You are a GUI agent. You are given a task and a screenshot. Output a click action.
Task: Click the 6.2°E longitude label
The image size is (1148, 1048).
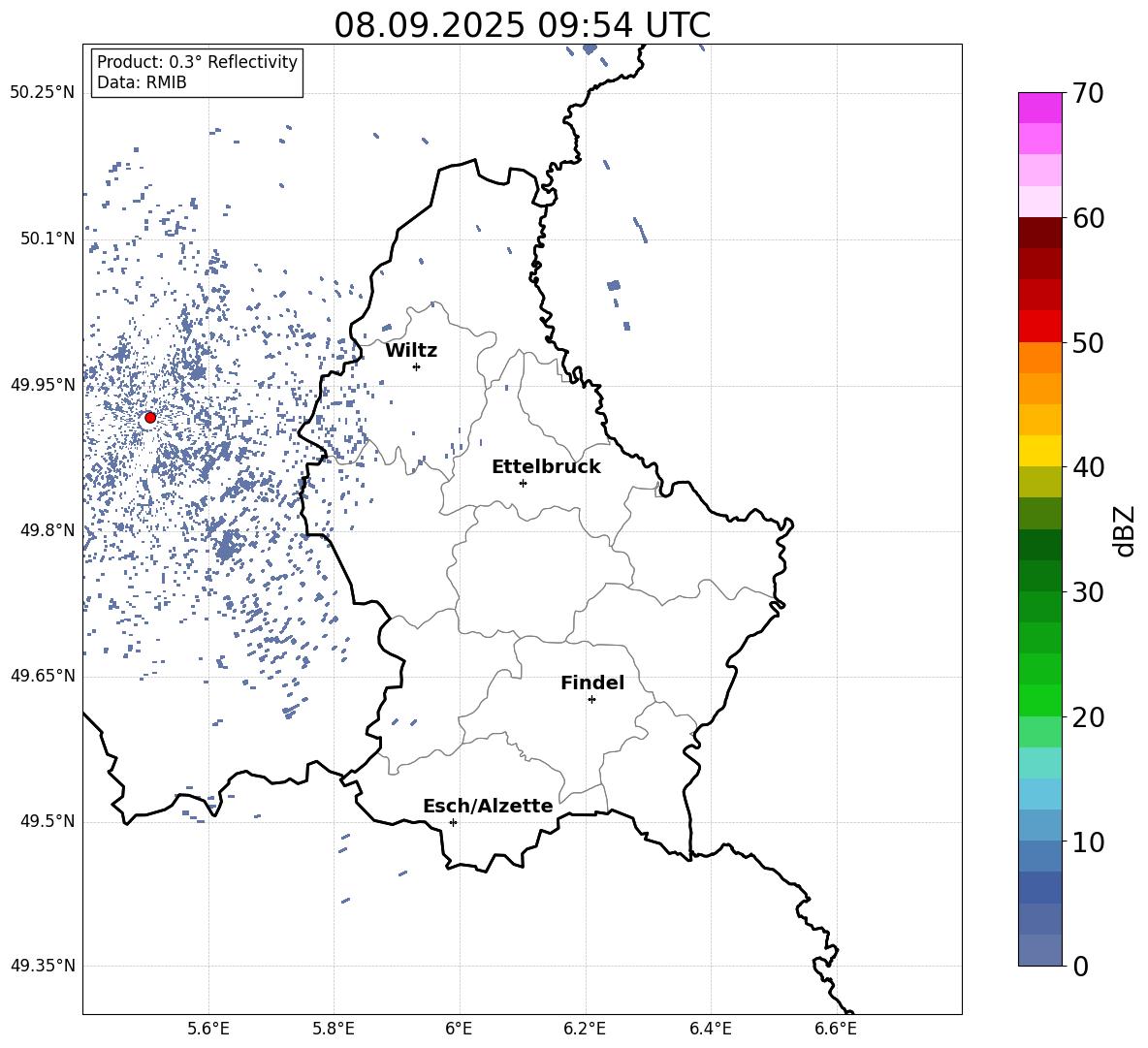tap(585, 1030)
